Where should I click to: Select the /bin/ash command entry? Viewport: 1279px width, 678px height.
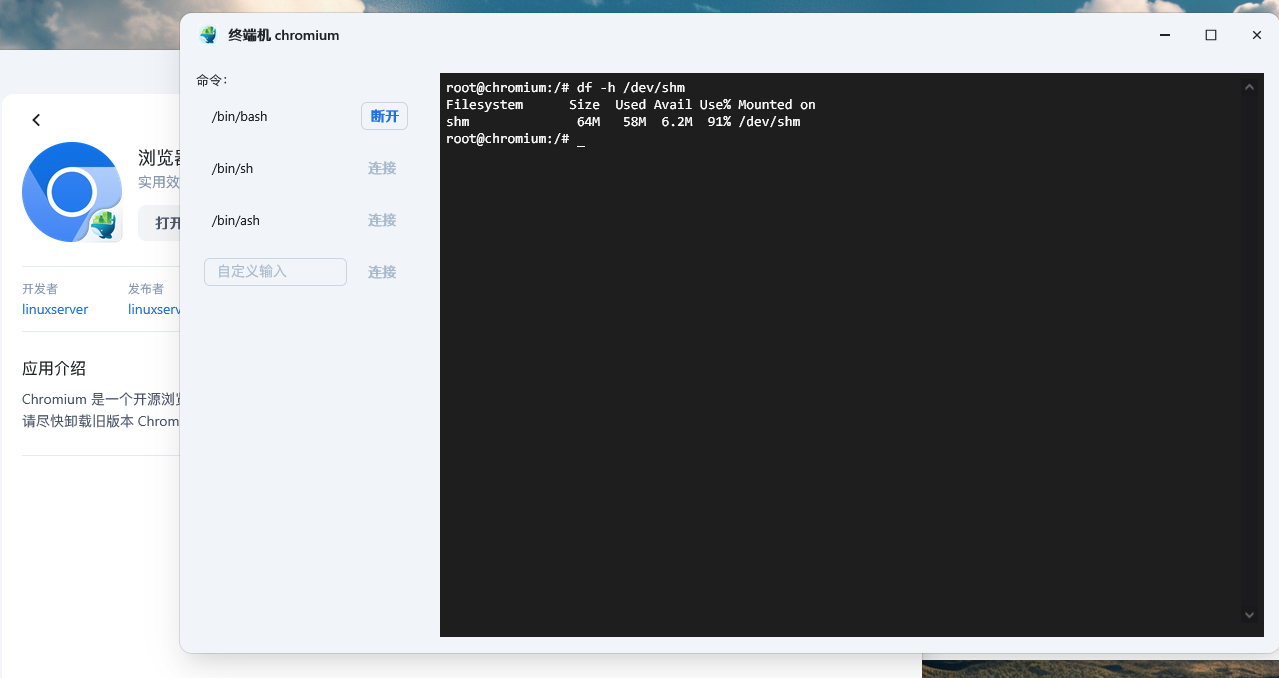click(x=236, y=221)
